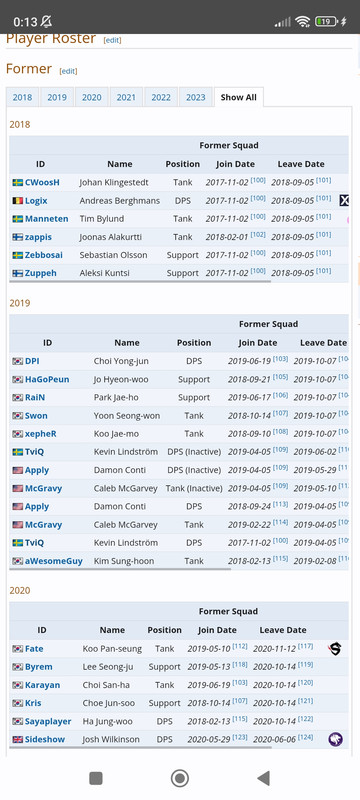The image size is (360, 800).
Task: Tap the Android home circle button
Action: click(x=179, y=778)
